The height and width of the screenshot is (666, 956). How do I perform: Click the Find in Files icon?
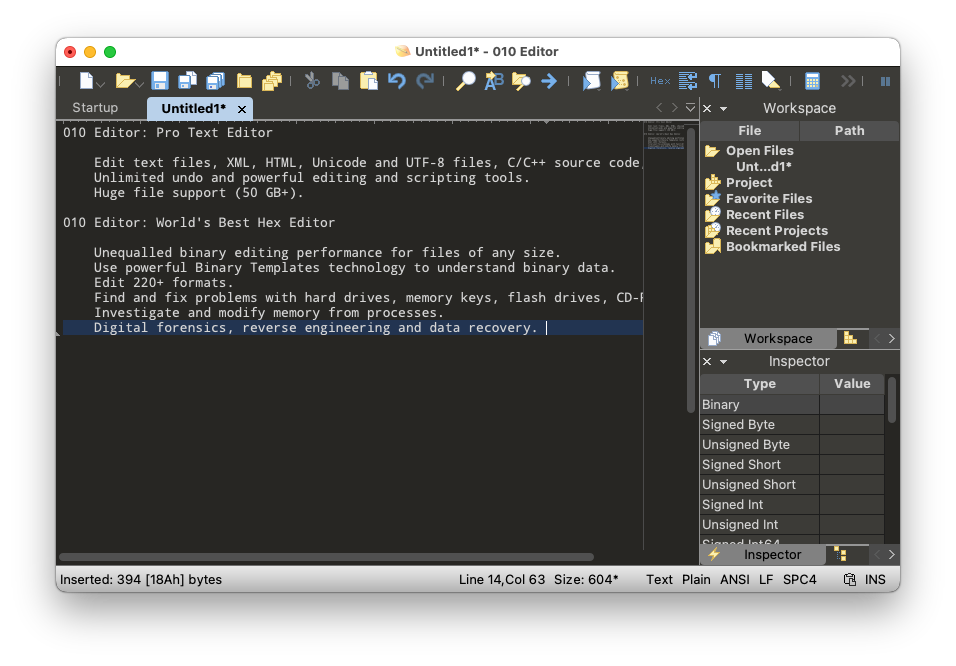[x=521, y=81]
